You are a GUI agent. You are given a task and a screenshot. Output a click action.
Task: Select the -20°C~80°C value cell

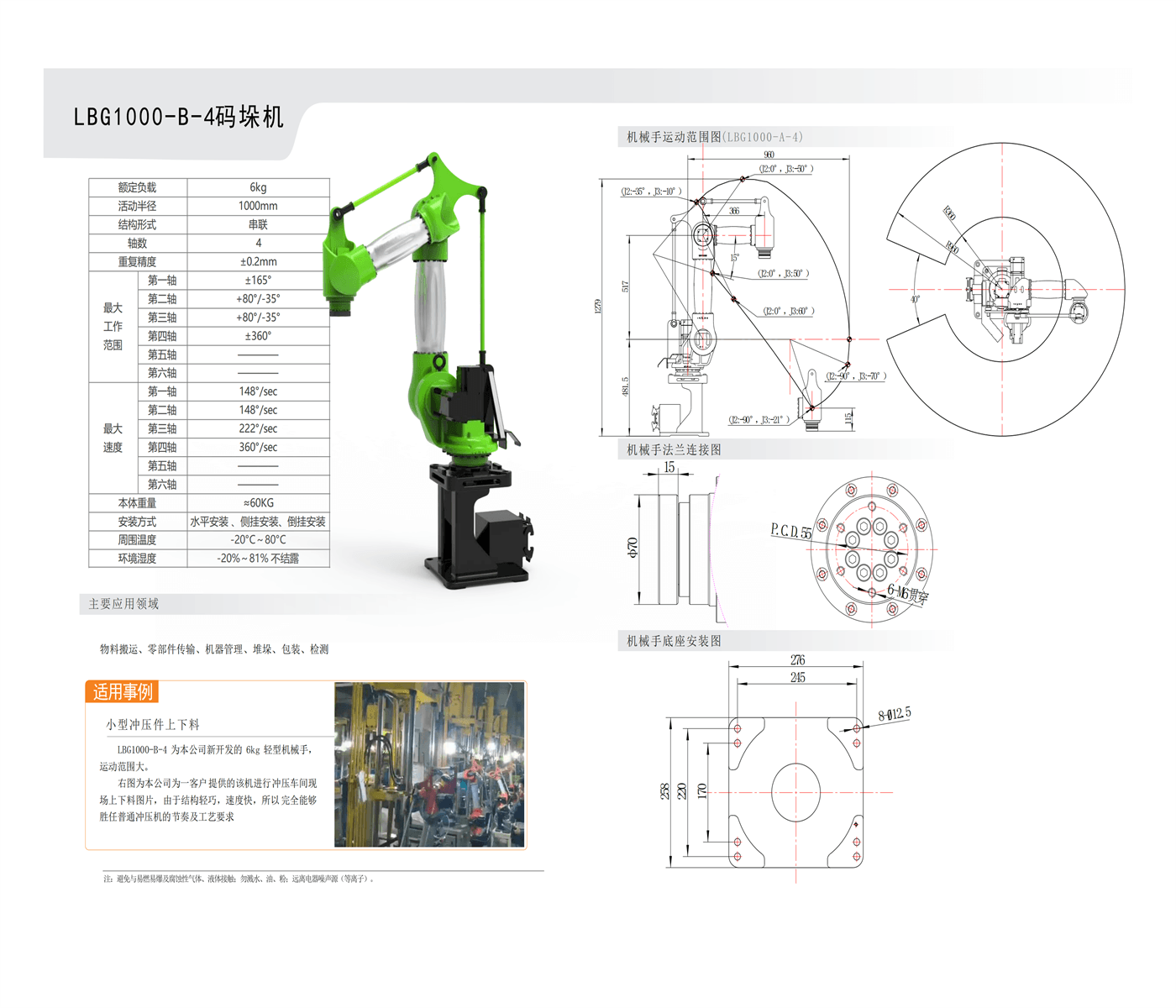[258, 540]
